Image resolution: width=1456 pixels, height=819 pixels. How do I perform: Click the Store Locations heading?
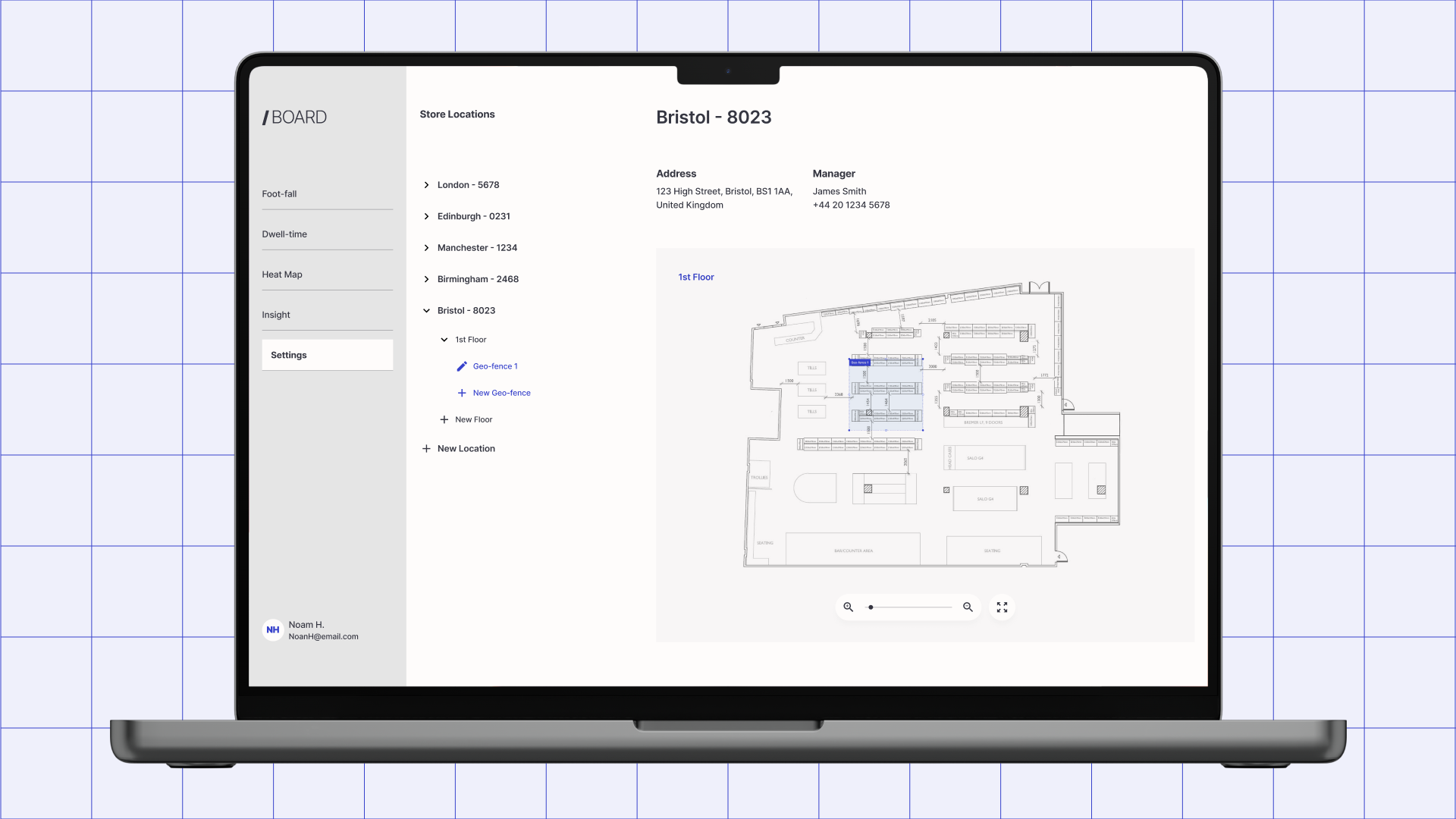457,115
